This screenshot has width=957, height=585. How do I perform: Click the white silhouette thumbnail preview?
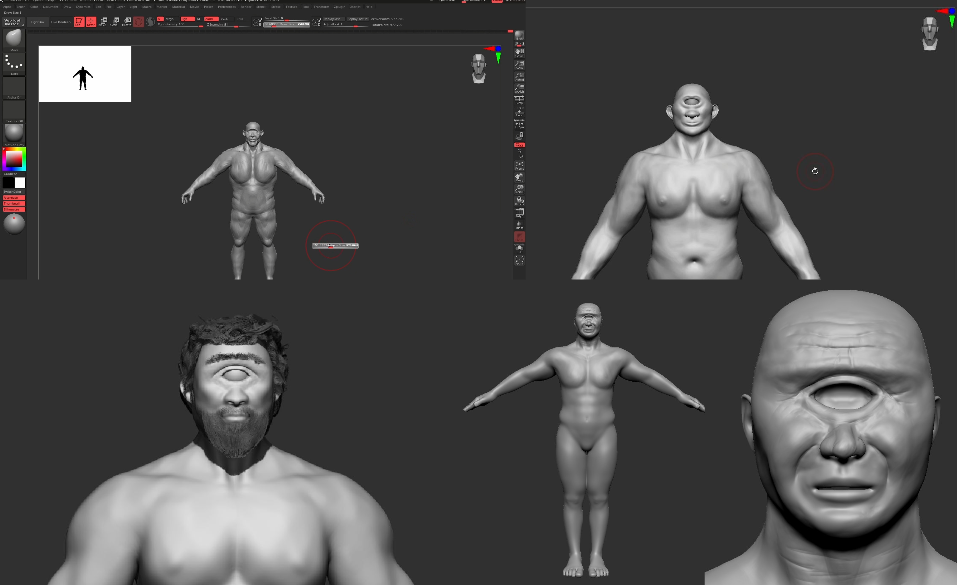(x=84, y=74)
